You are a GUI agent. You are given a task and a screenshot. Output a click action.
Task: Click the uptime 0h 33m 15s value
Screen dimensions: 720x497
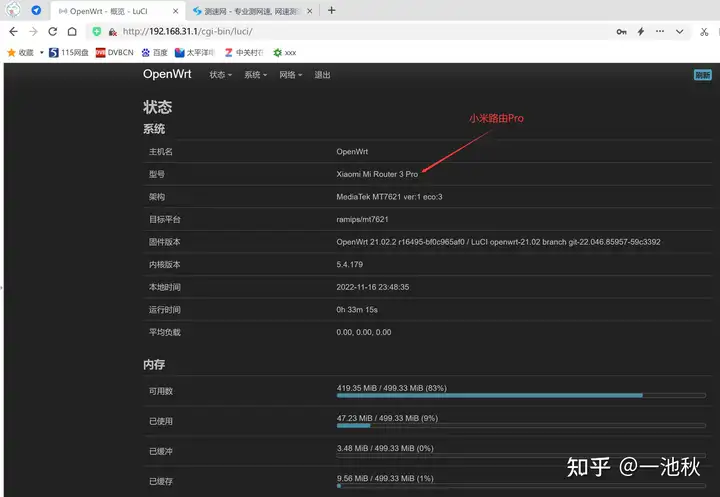[x=357, y=309]
